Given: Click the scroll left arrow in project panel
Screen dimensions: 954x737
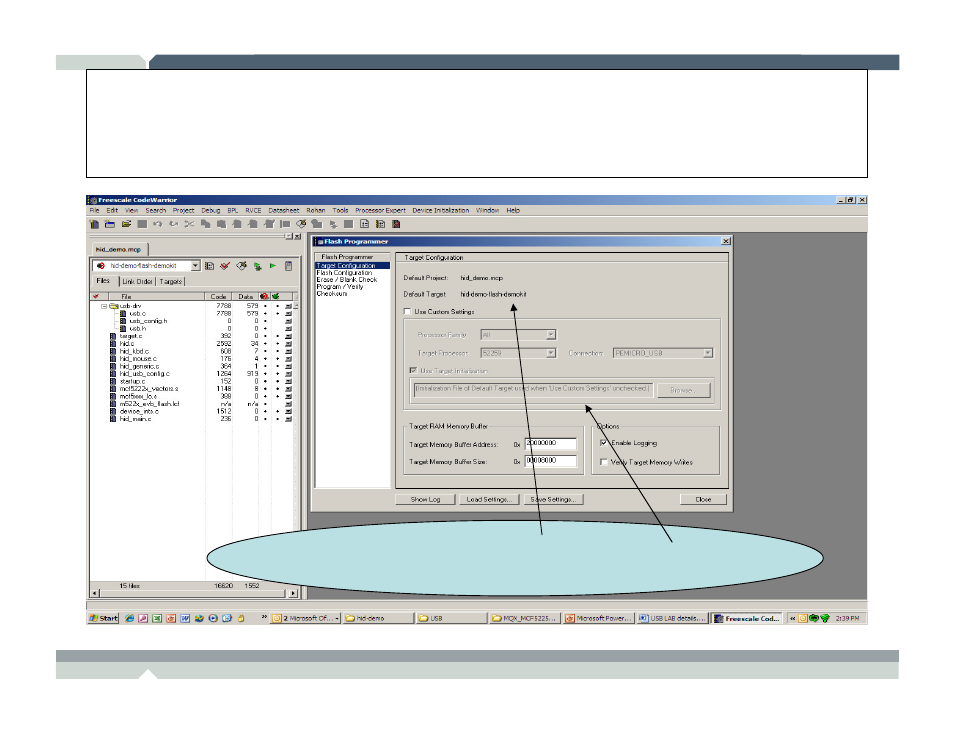Looking at the screenshot, I should pyautogui.click(x=94, y=593).
